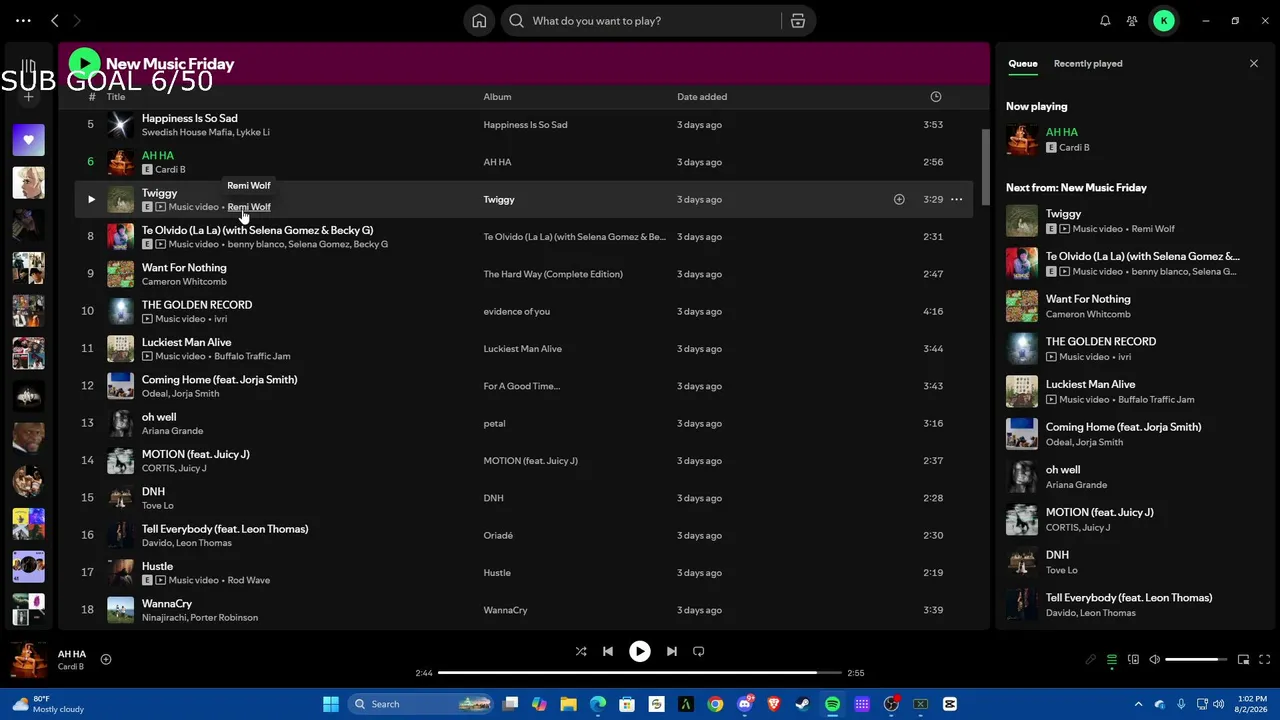Click the Twiggy thumbnail in the Queue panel
This screenshot has width=1280, height=720.
coord(1022,221)
